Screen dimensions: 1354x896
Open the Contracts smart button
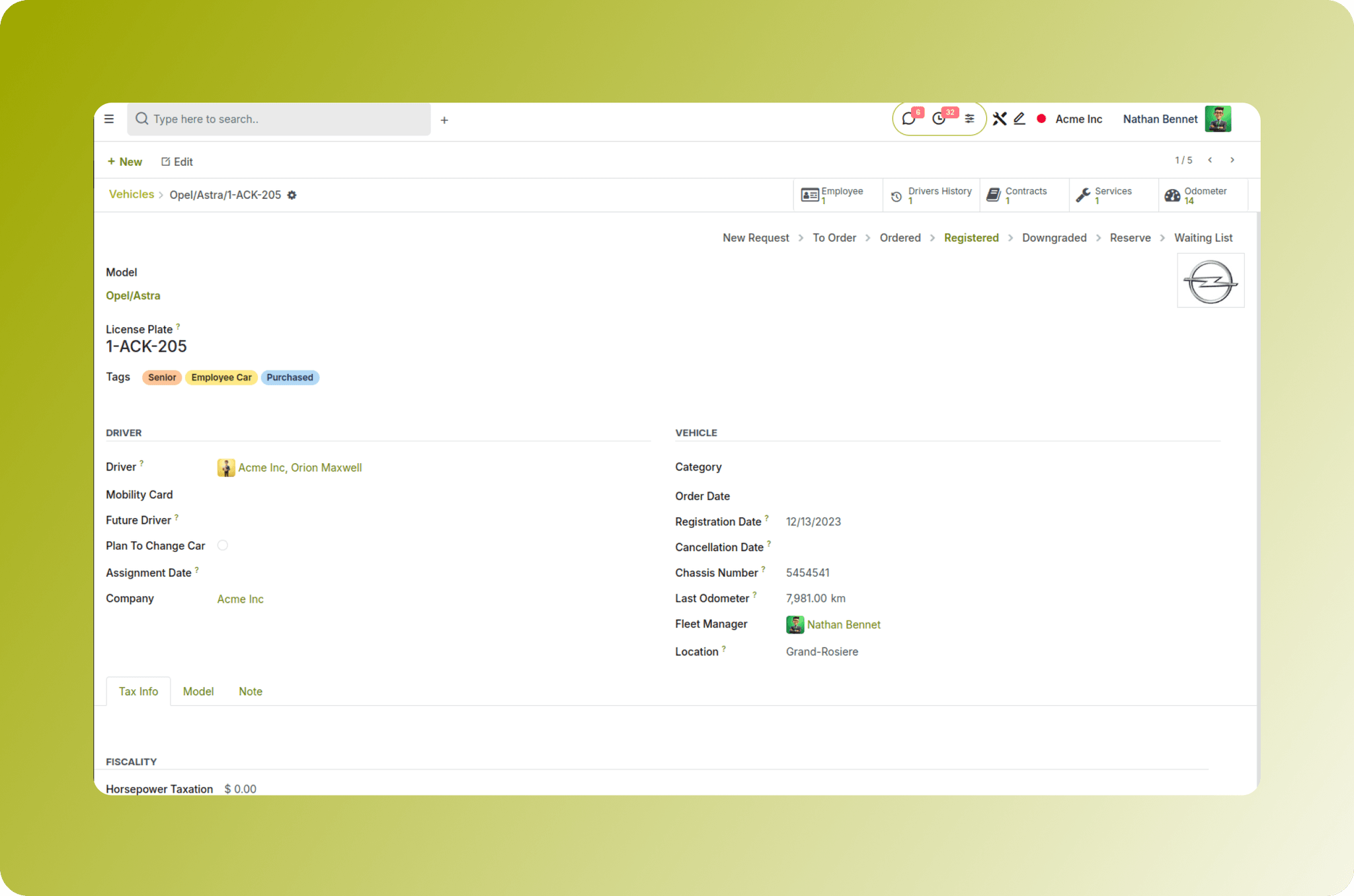coord(1024,195)
